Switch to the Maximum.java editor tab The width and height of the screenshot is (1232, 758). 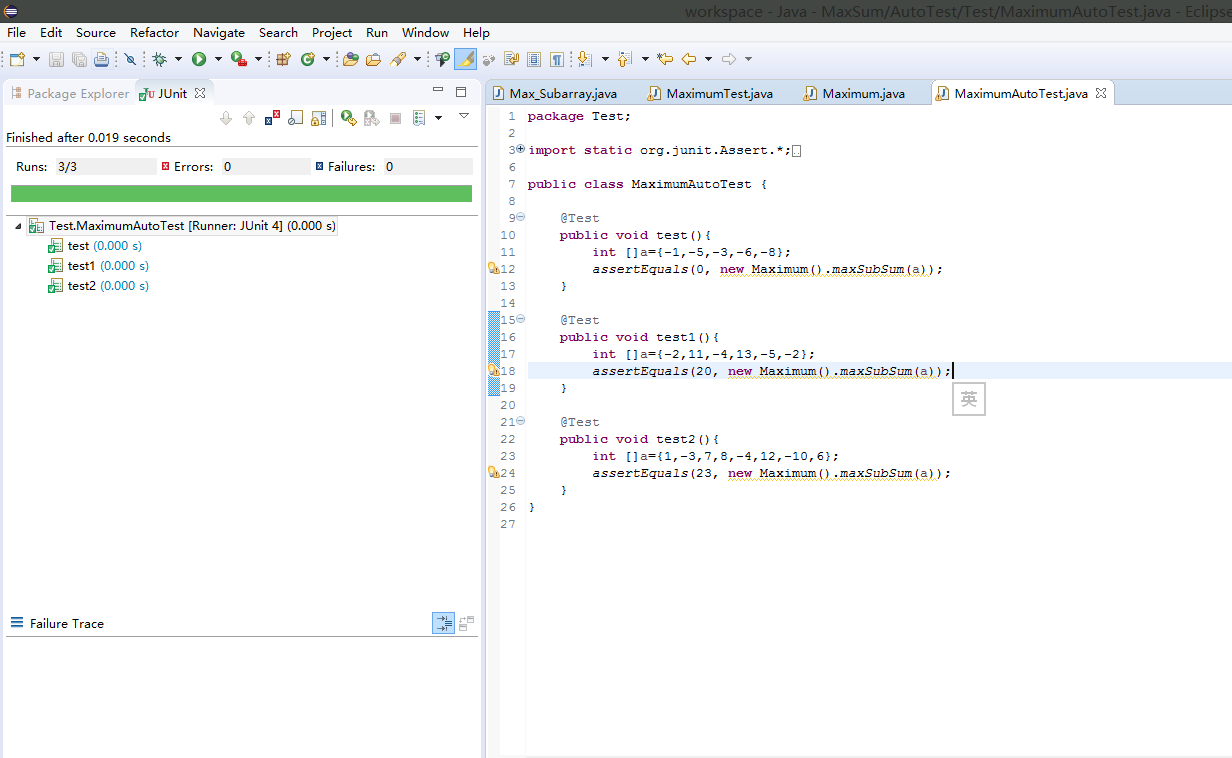coord(862,93)
